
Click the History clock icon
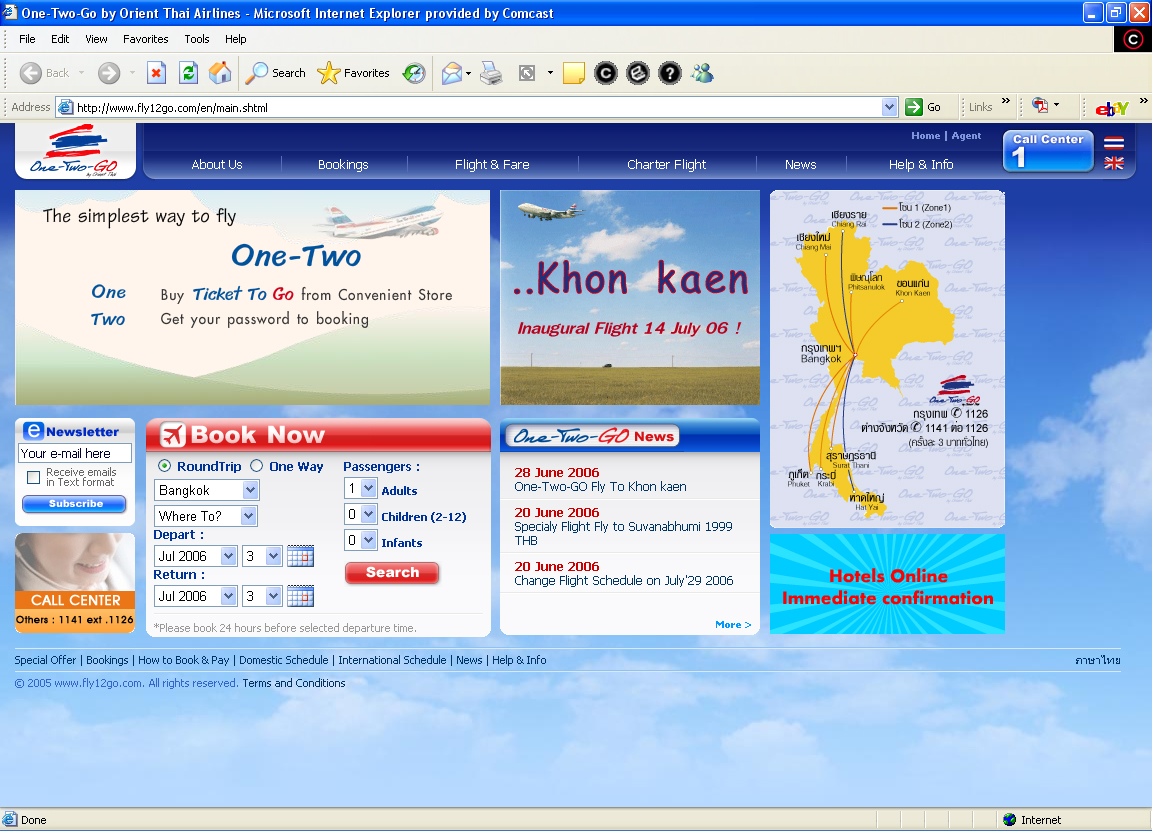click(x=414, y=73)
